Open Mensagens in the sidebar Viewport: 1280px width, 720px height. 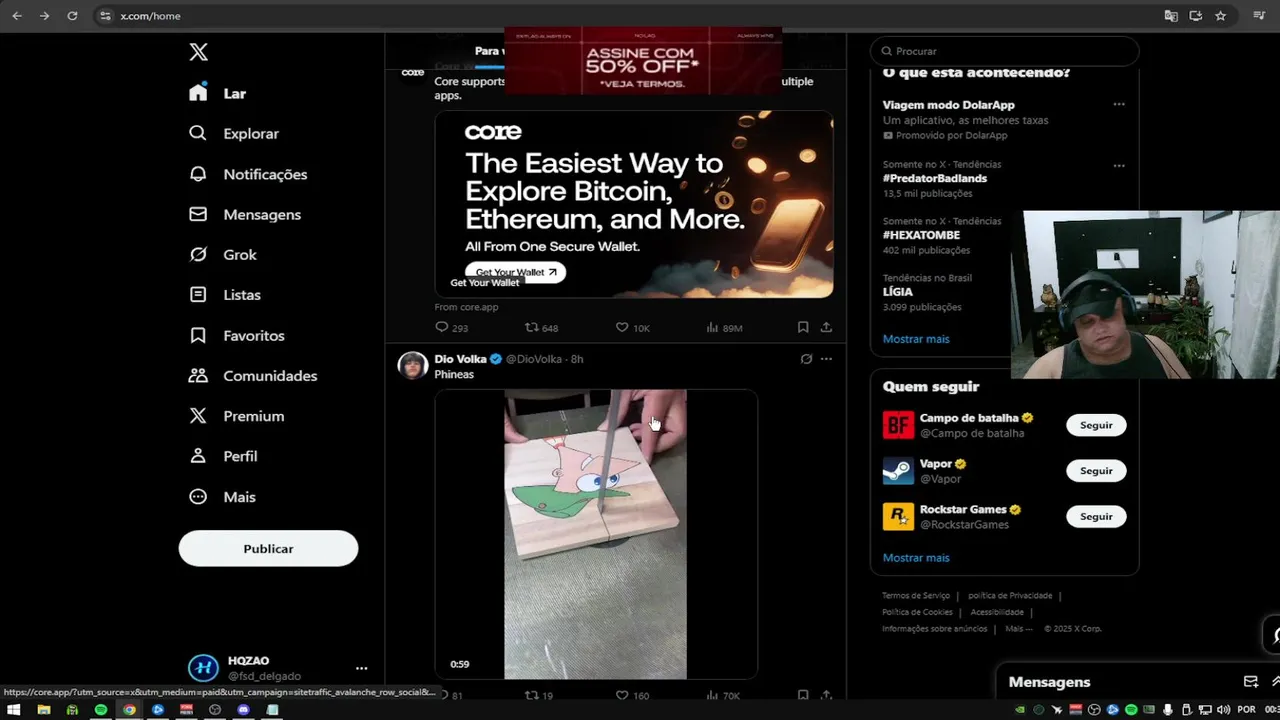tap(245, 214)
